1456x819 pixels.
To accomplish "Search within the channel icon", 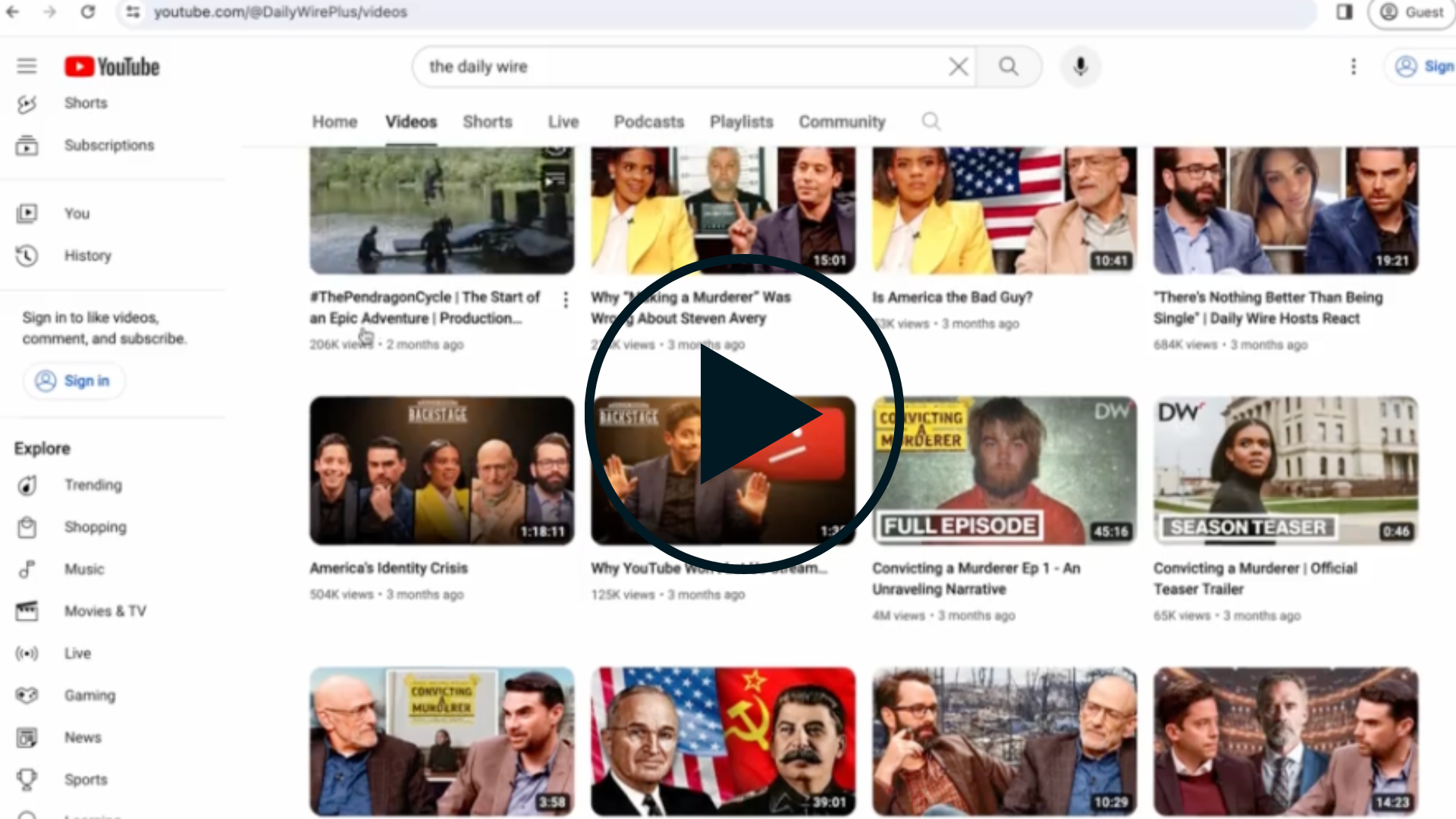I will (x=930, y=121).
